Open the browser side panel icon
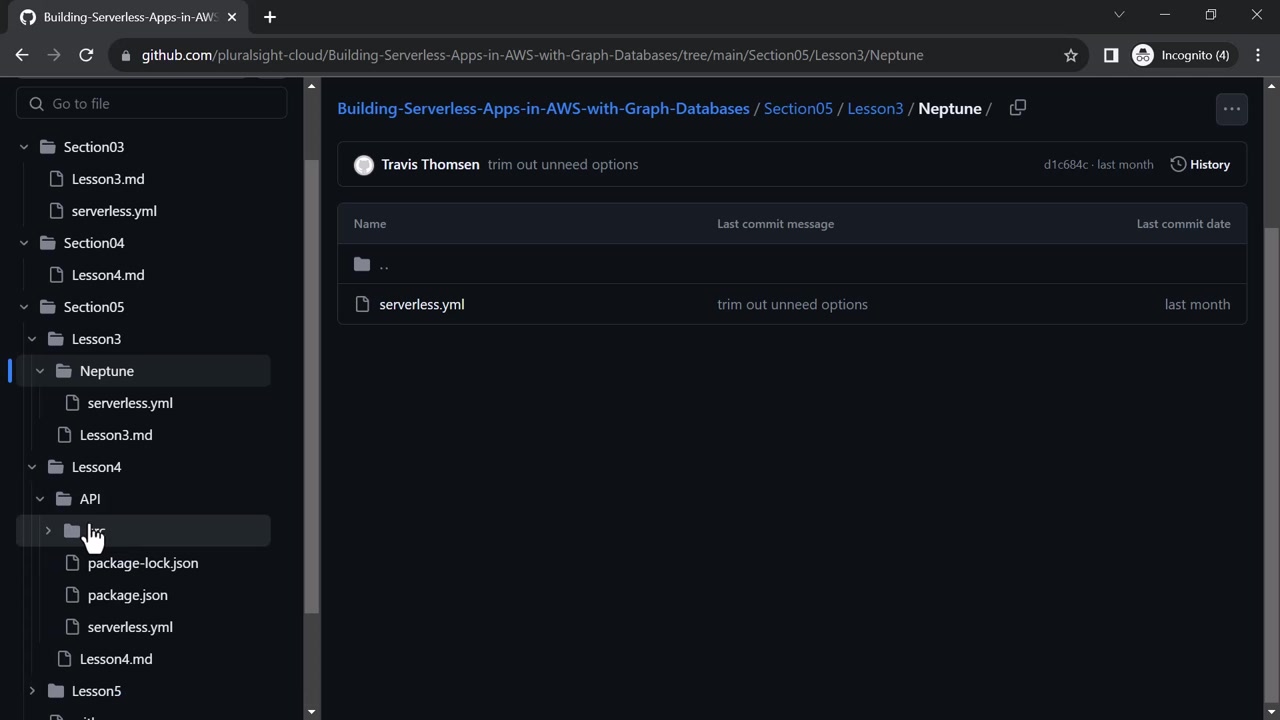The image size is (1280, 720). pyautogui.click(x=1110, y=55)
